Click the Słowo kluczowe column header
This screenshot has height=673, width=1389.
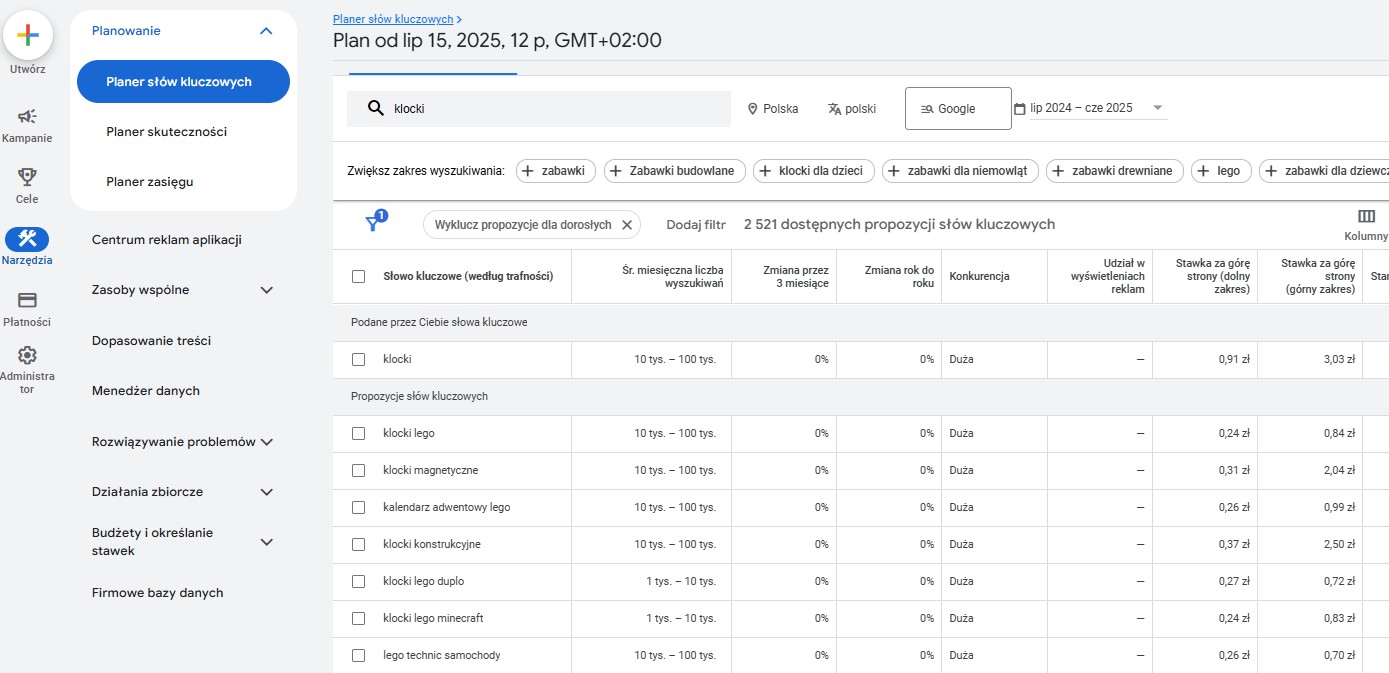(468, 276)
